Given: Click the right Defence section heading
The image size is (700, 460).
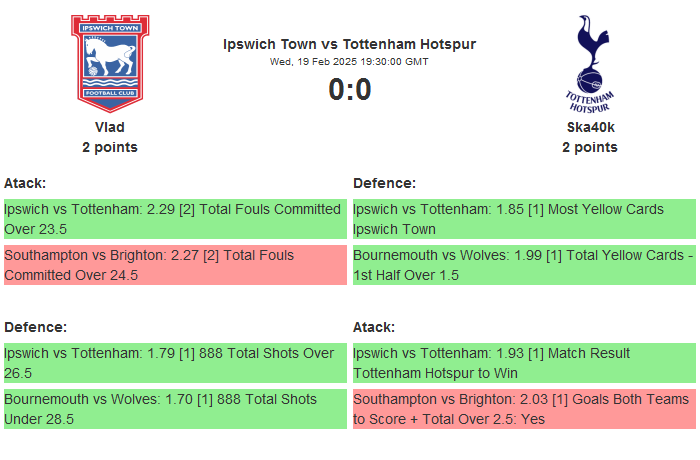Looking at the screenshot, I should tap(384, 183).
